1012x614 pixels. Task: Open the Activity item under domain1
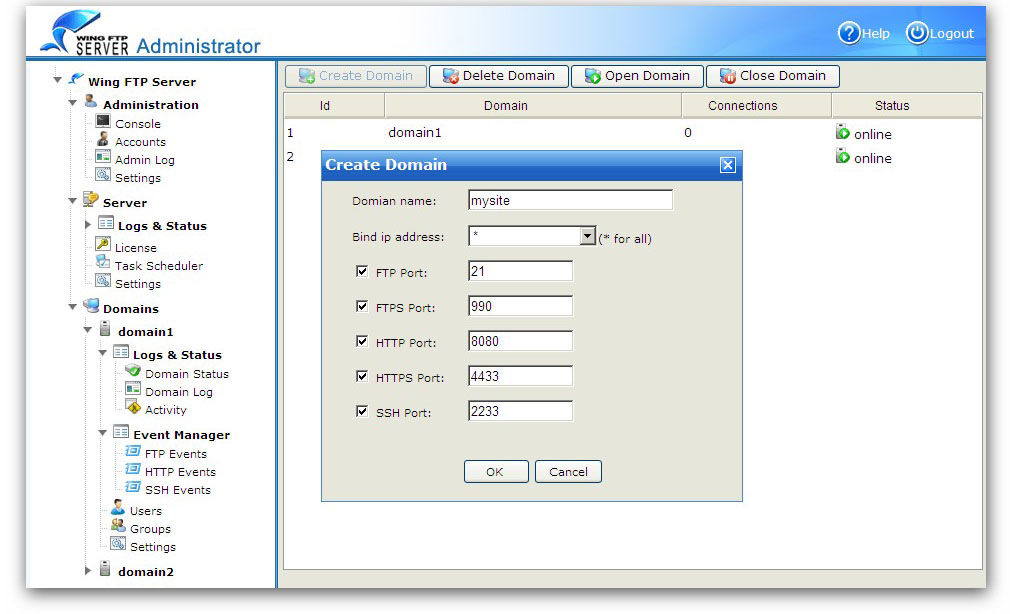pyautogui.click(x=165, y=410)
